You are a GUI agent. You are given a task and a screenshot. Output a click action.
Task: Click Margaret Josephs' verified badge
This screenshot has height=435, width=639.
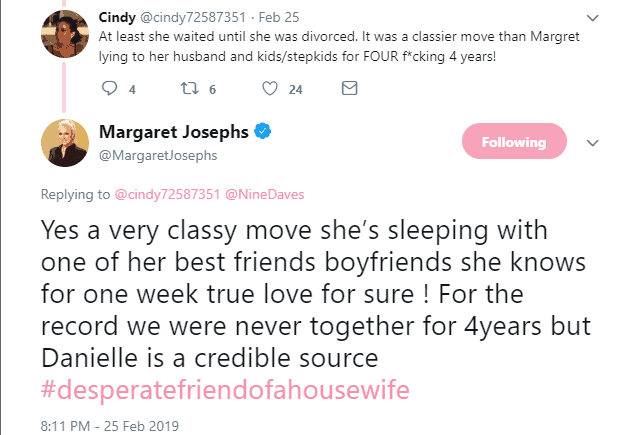pos(266,132)
